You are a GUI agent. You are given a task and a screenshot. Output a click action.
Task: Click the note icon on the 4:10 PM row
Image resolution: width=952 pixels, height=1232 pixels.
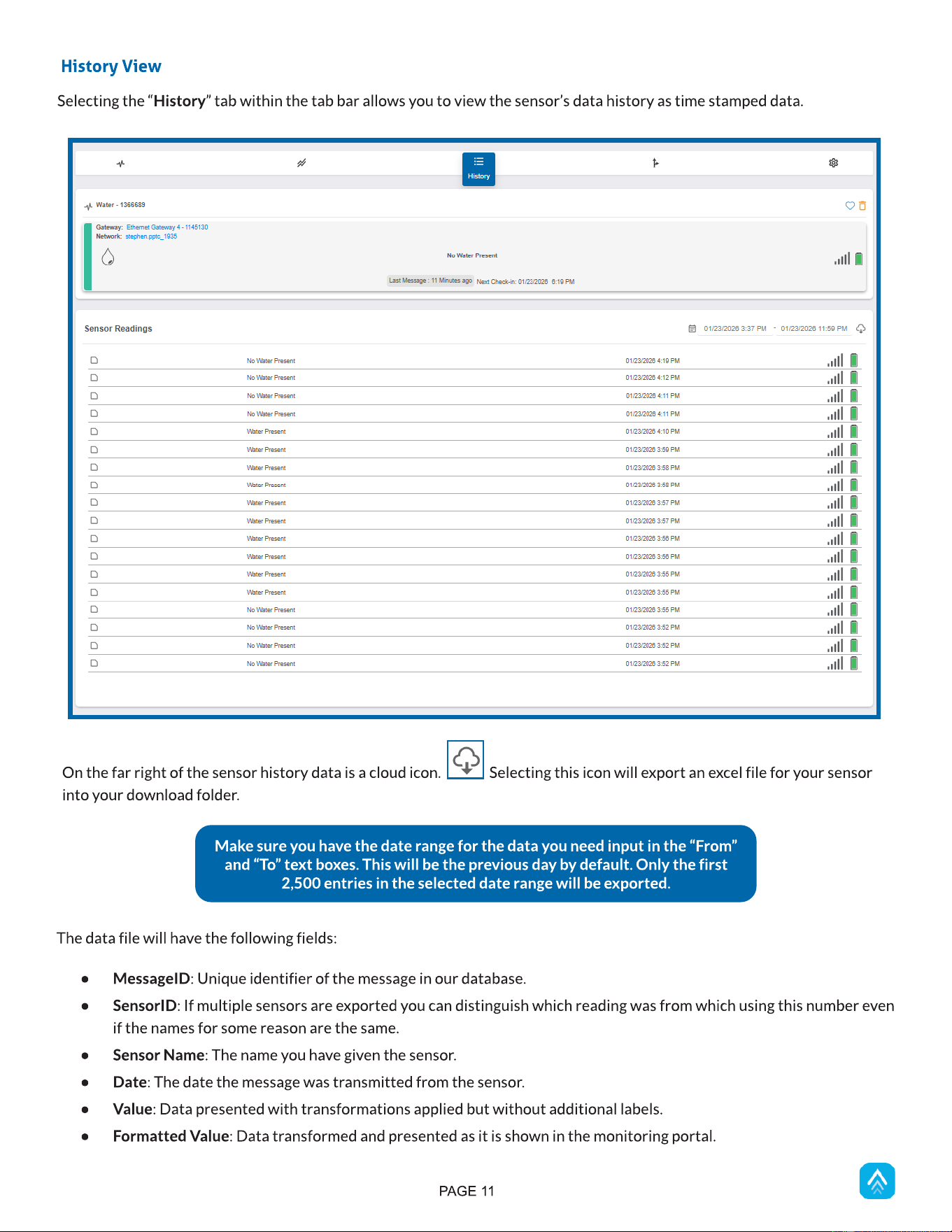tap(94, 432)
